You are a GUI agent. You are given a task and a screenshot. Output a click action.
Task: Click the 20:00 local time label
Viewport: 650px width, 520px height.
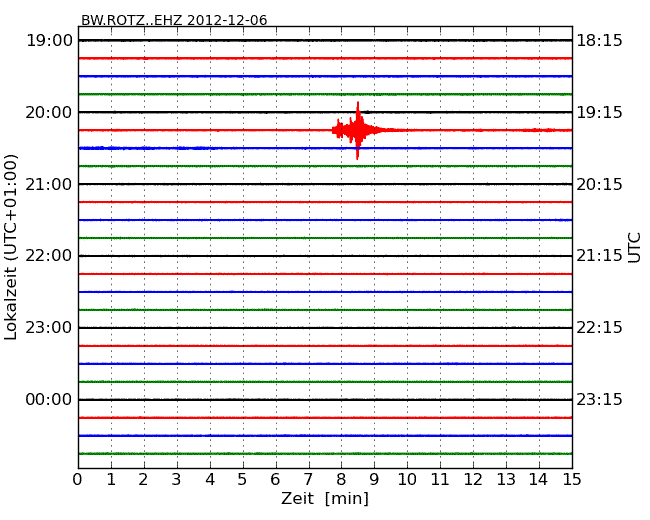[x=49, y=112]
